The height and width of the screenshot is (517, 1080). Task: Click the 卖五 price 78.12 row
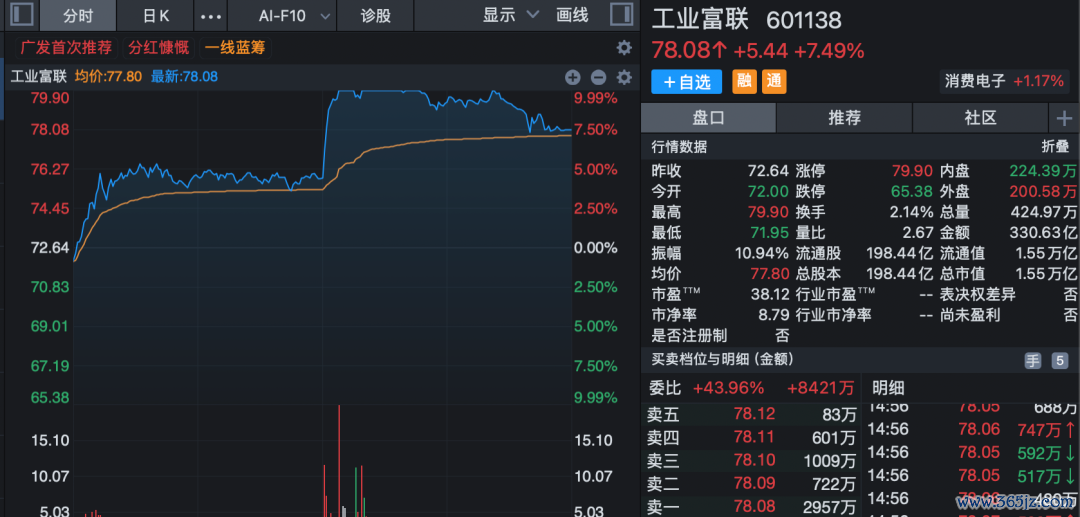pyautogui.click(x=751, y=414)
